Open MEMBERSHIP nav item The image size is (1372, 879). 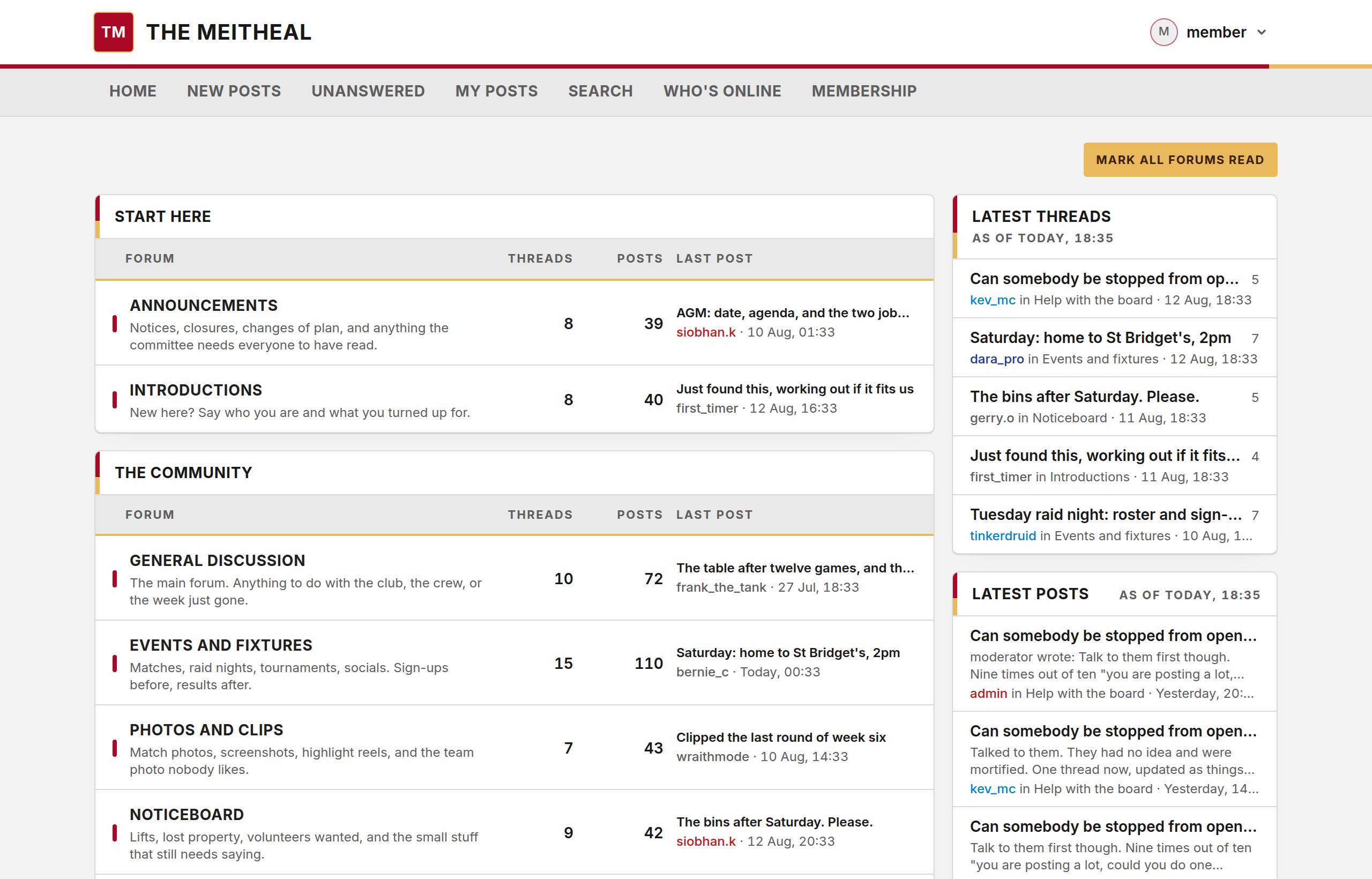(864, 91)
